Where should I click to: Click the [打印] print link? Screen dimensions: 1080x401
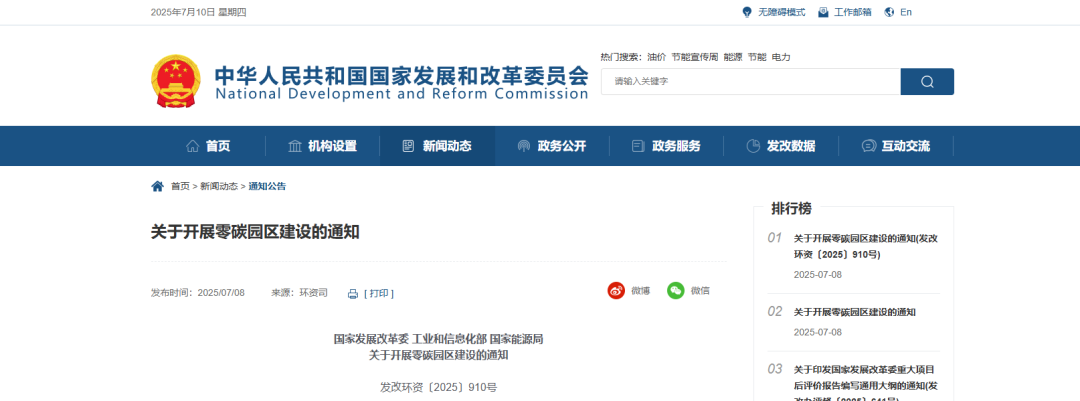(x=379, y=294)
